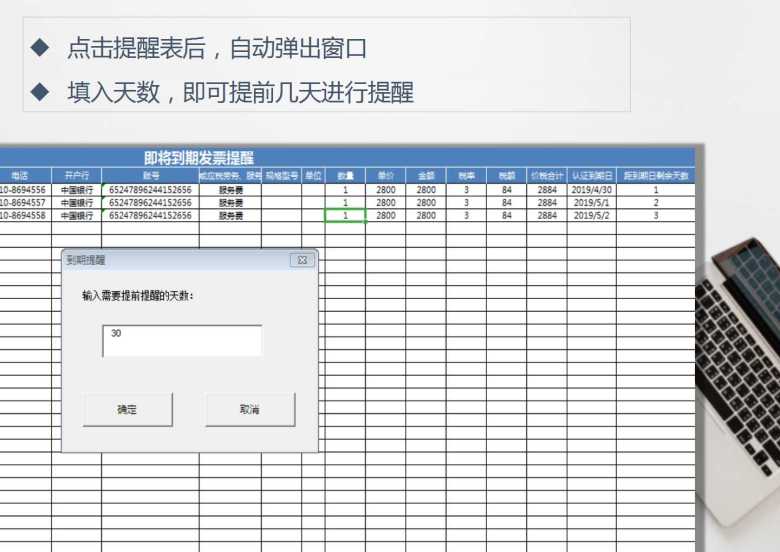Select the 开户行 column header
The height and width of the screenshot is (552, 780).
pos(77,176)
